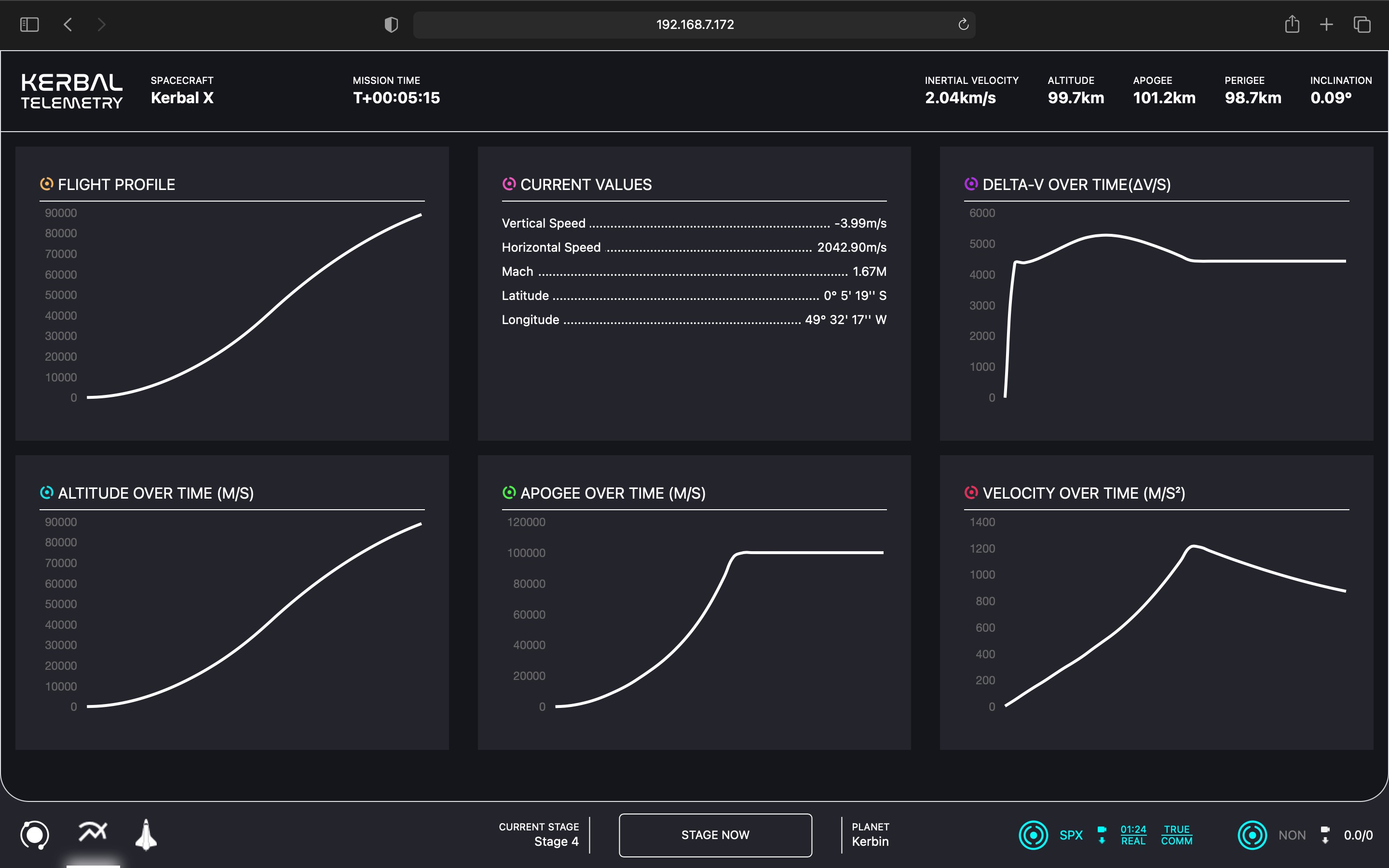The height and width of the screenshot is (868, 1389).
Task: Click the Vertical Speed -3.99m/s row
Action: 694,223
